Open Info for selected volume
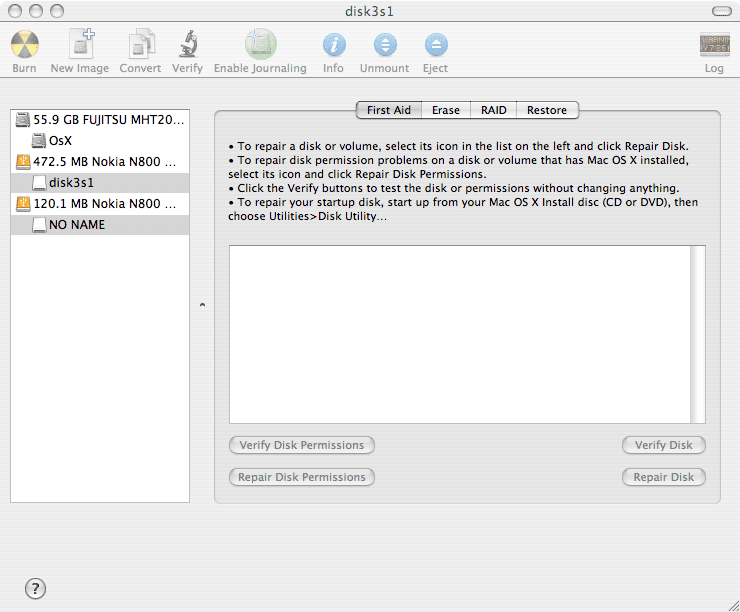 [x=334, y=45]
